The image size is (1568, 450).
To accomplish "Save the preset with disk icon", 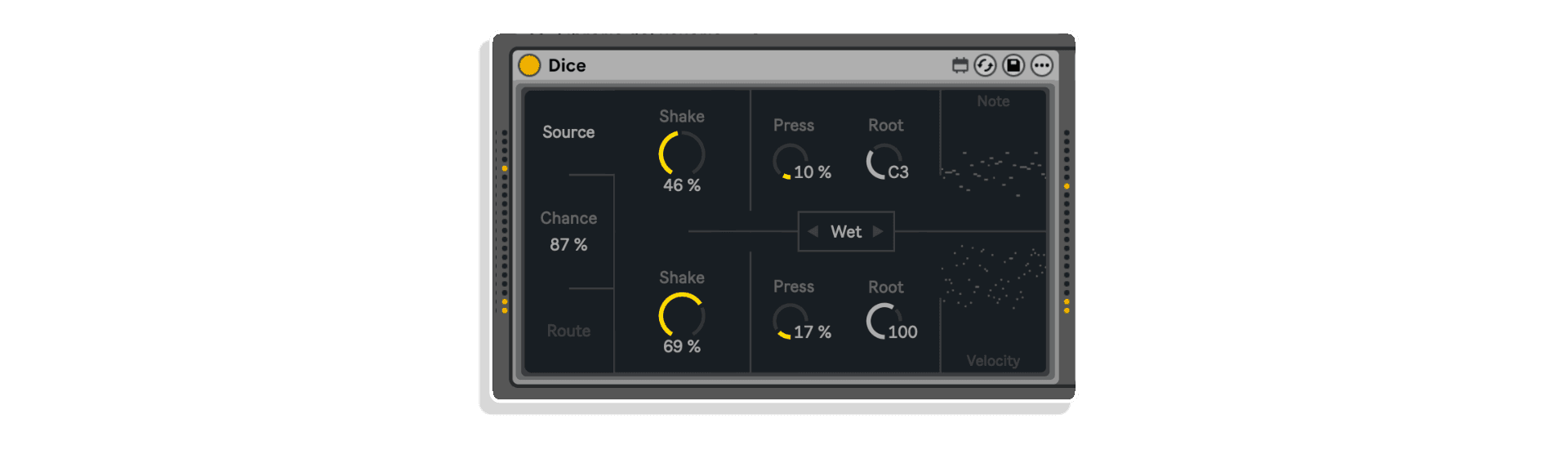I will point(1013,65).
